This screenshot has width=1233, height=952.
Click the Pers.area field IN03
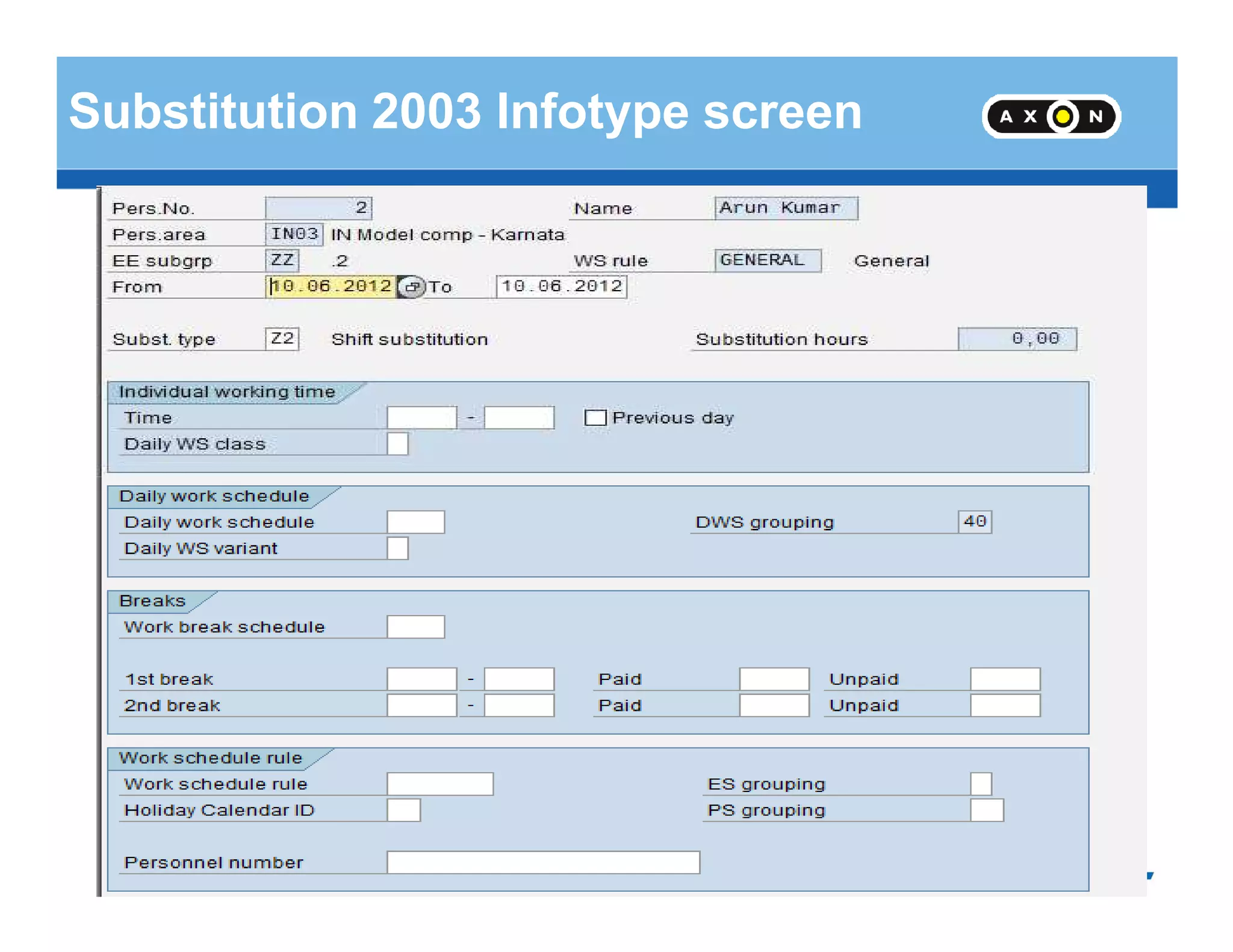click(294, 233)
